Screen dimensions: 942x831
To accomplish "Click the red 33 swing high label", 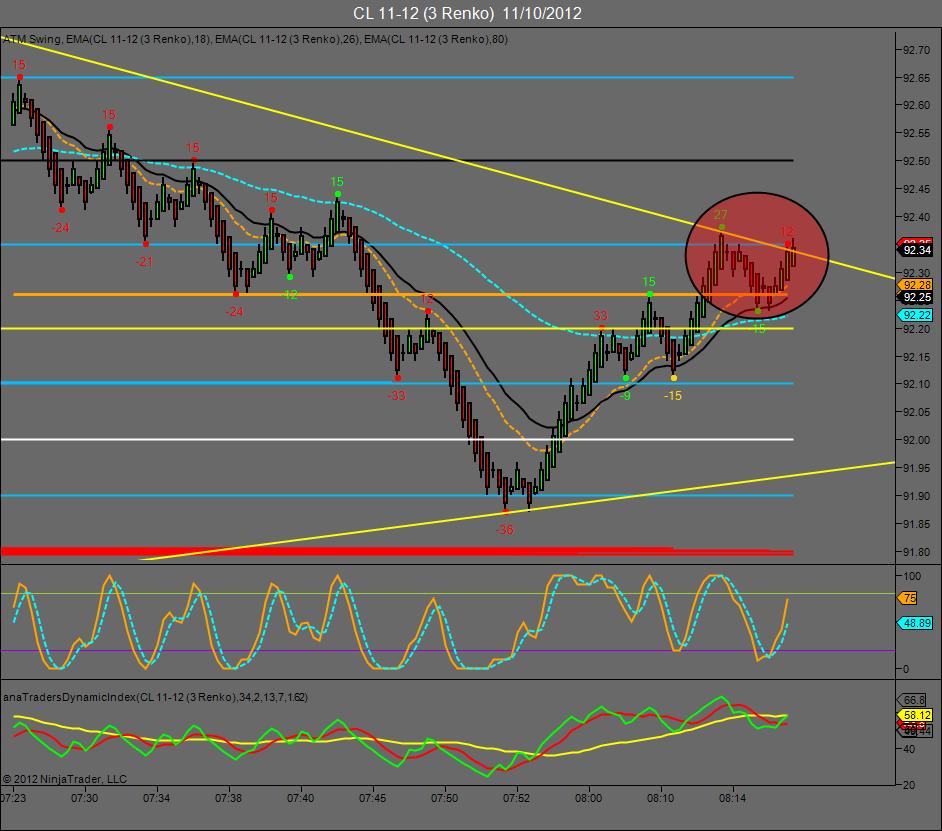I will coord(601,315).
